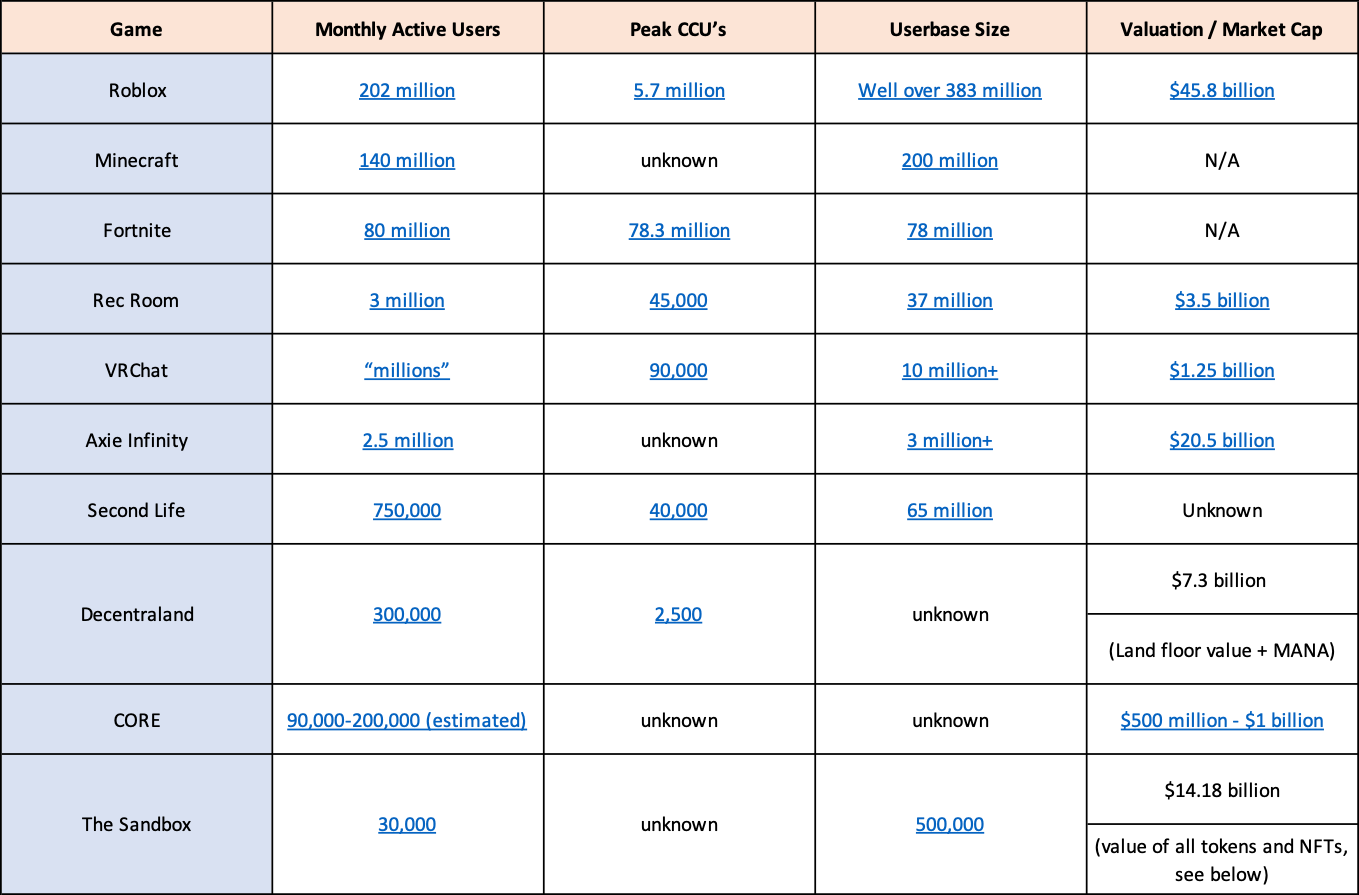Select the '$14.18 billion' cell
The width and height of the screenshot is (1359, 895).
click(1222, 790)
